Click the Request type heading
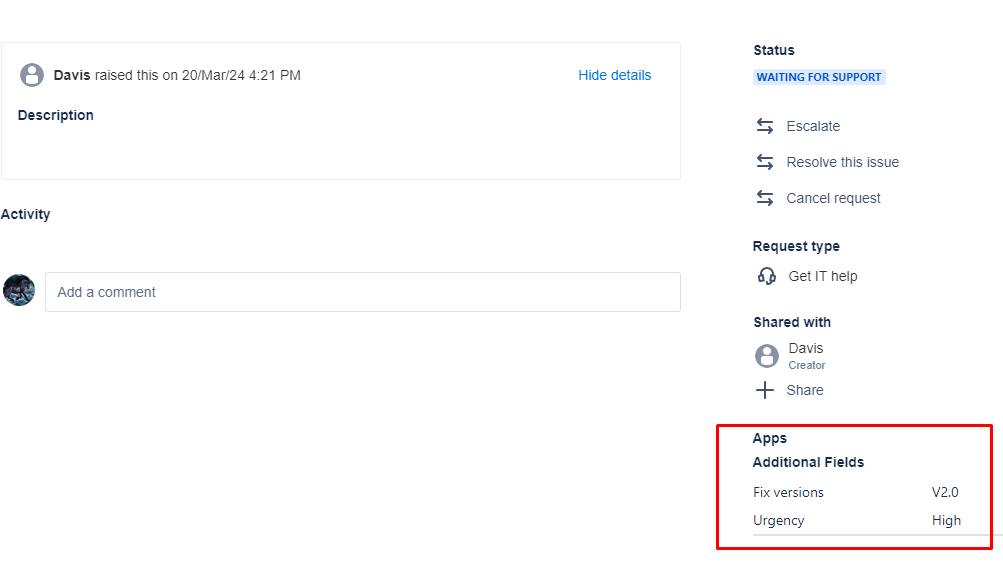1003x576 pixels. pyautogui.click(x=796, y=246)
